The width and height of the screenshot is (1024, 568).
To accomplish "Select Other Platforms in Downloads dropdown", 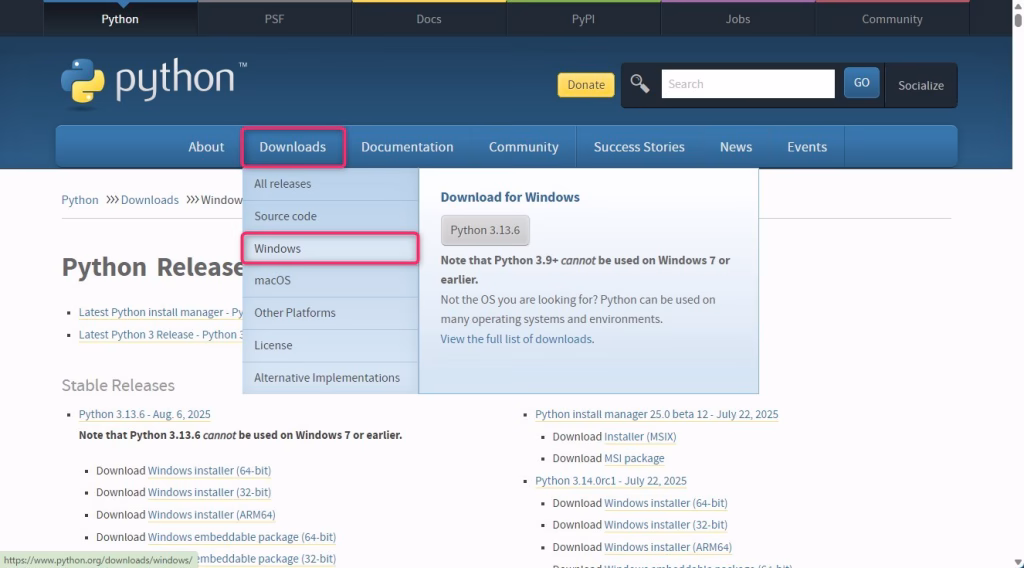I will 330,313.
